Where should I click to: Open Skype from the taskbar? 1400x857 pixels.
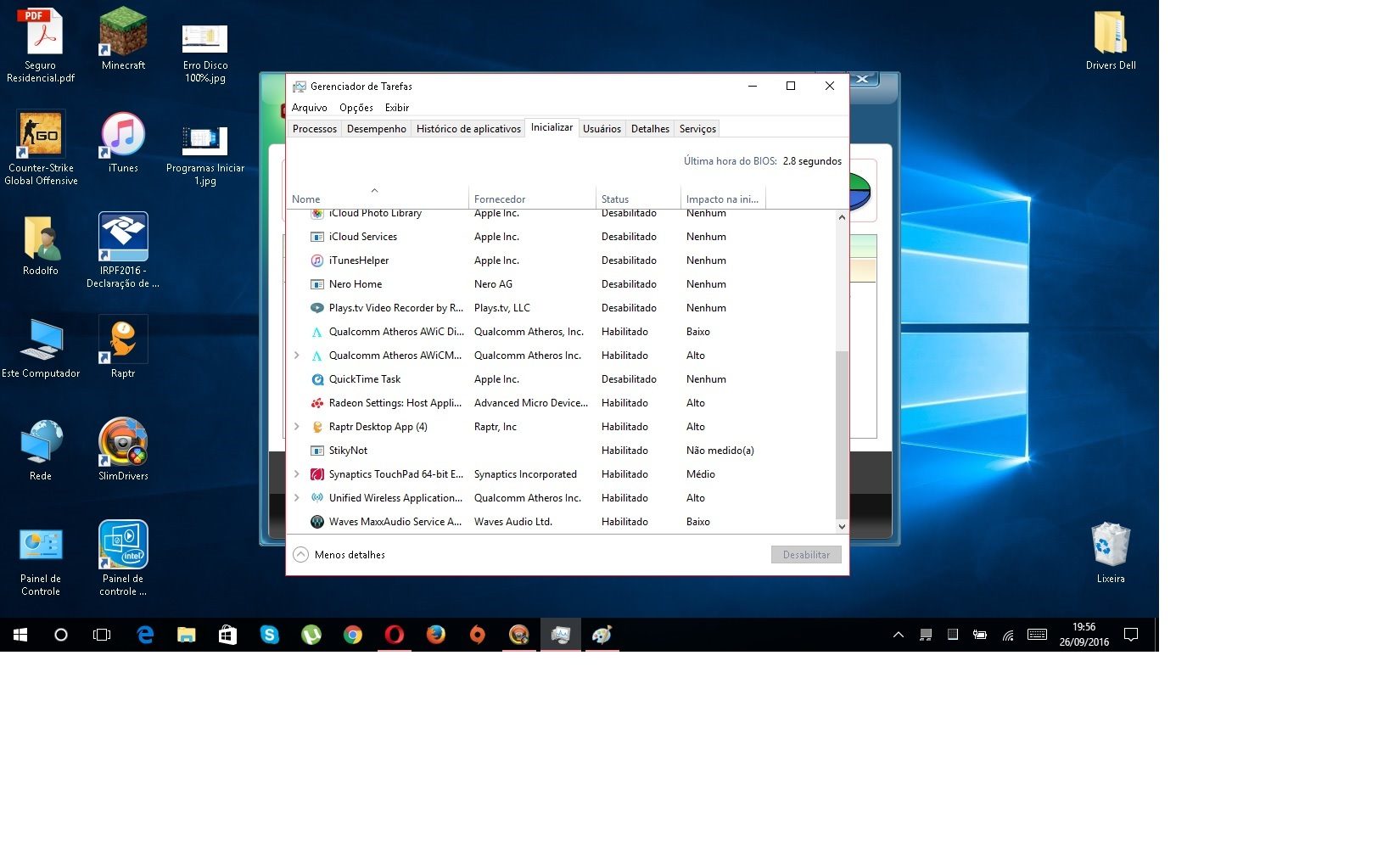(x=270, y=635)
